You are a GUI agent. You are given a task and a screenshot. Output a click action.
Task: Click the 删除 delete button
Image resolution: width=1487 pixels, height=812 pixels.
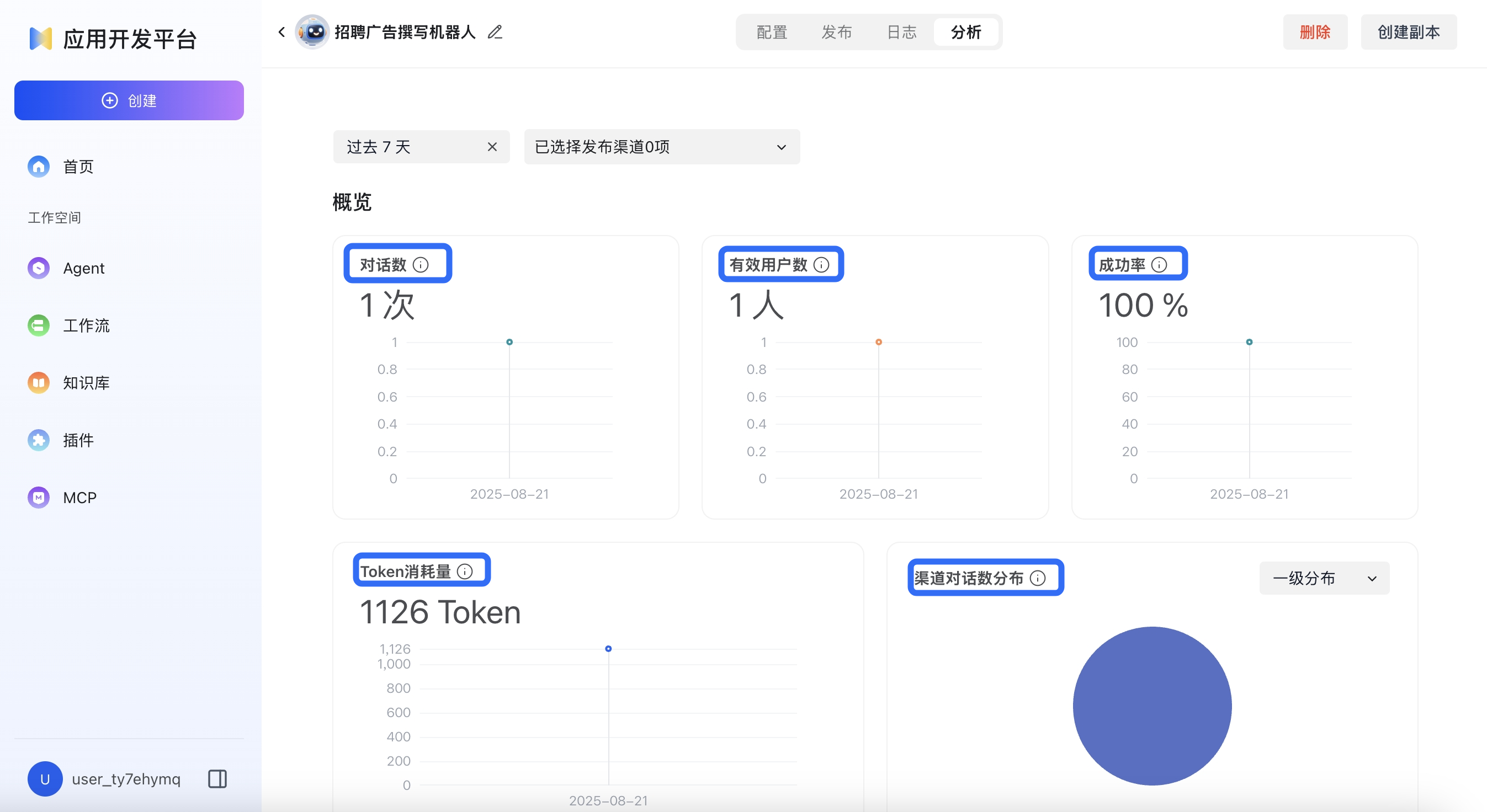tap(1315, 32)
